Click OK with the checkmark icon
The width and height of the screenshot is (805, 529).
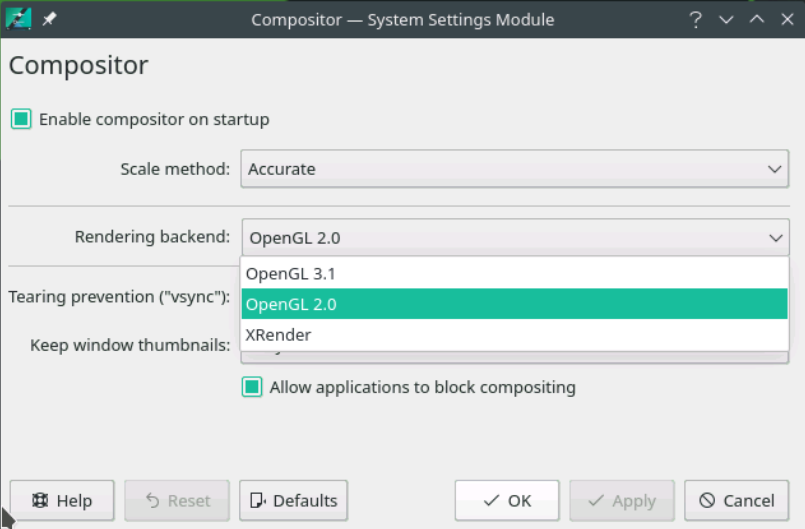(x=507, y=500)
